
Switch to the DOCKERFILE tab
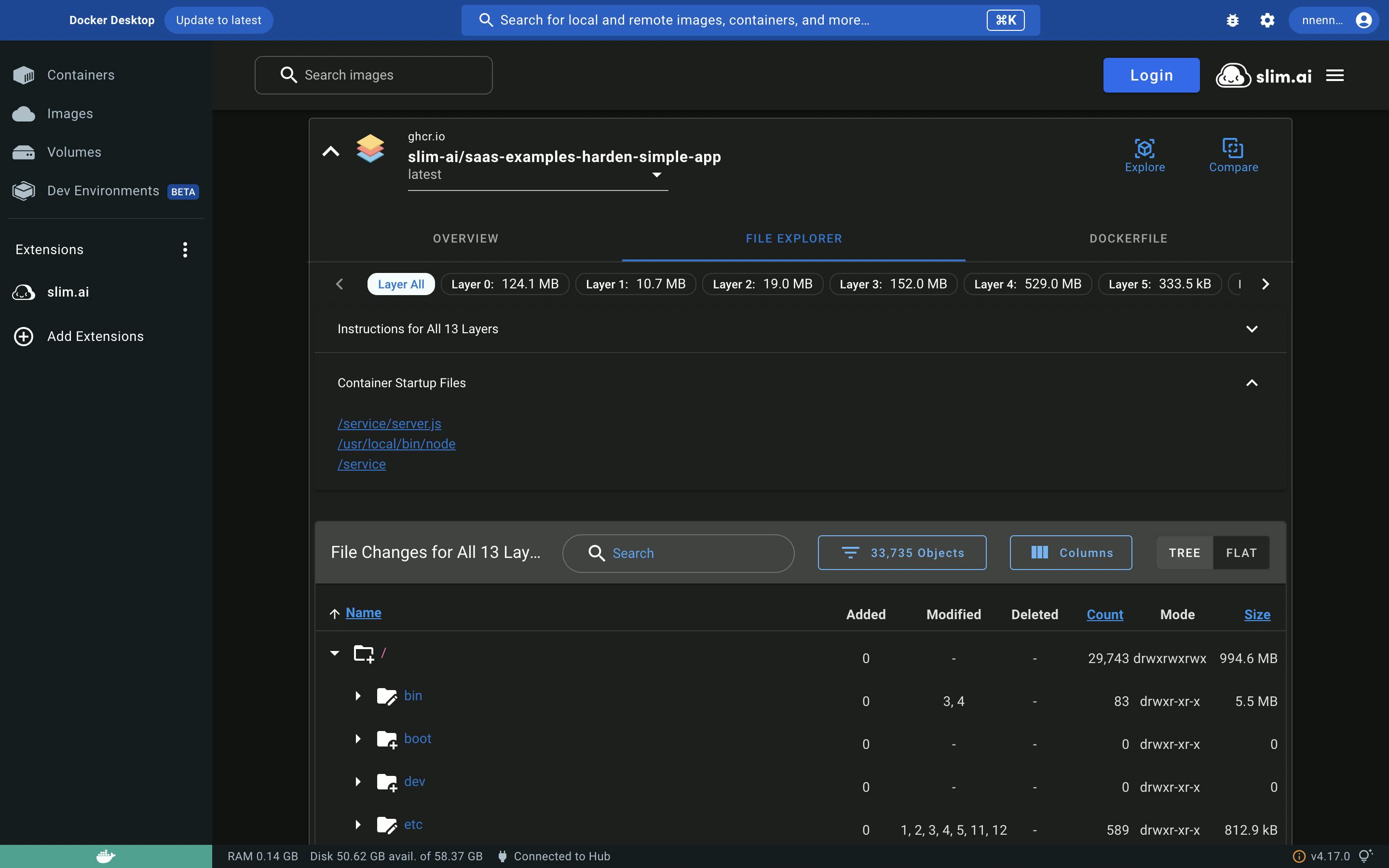(x=1129, y=239)
